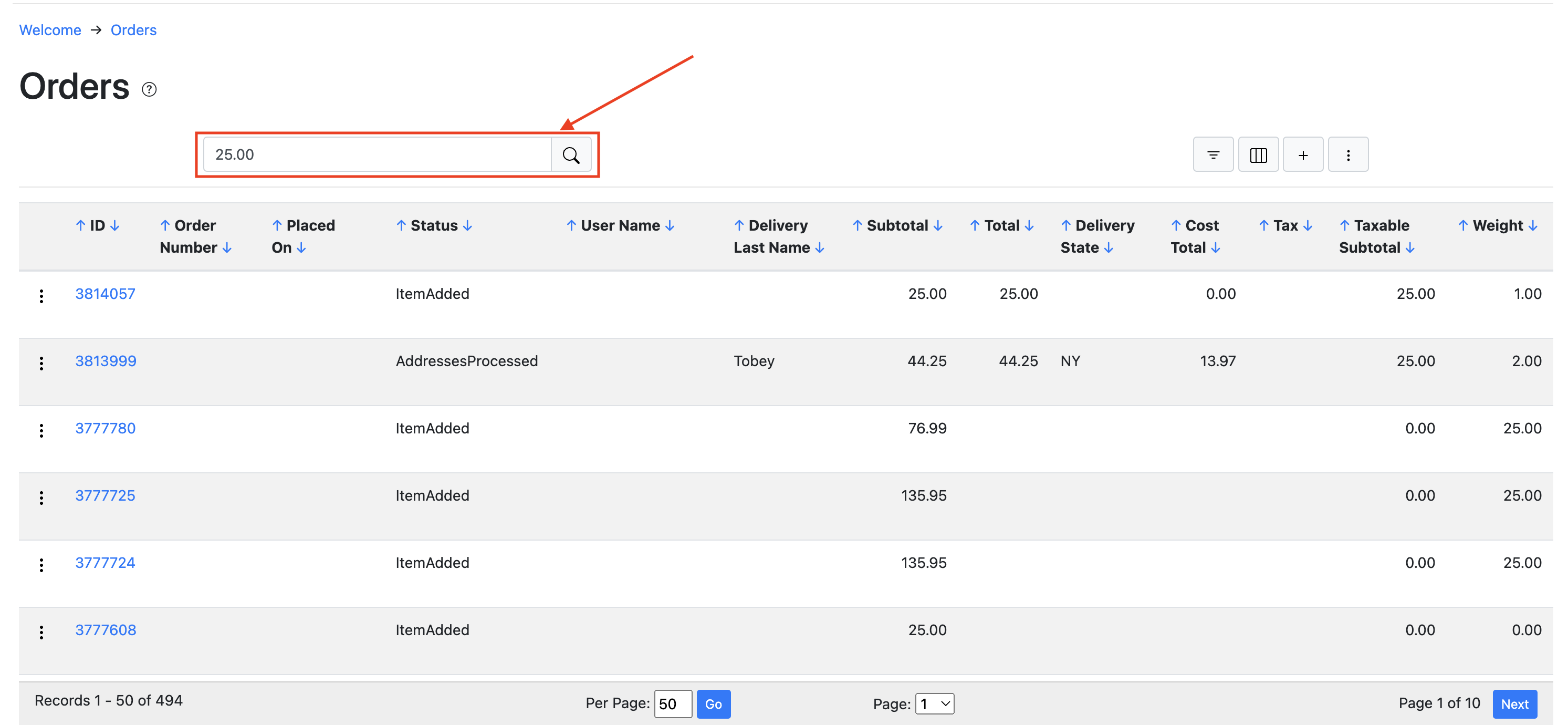Viewport: 1568px width, 725px height.
Task: Open the filter options icon
Action: (x=1213, y=154)
